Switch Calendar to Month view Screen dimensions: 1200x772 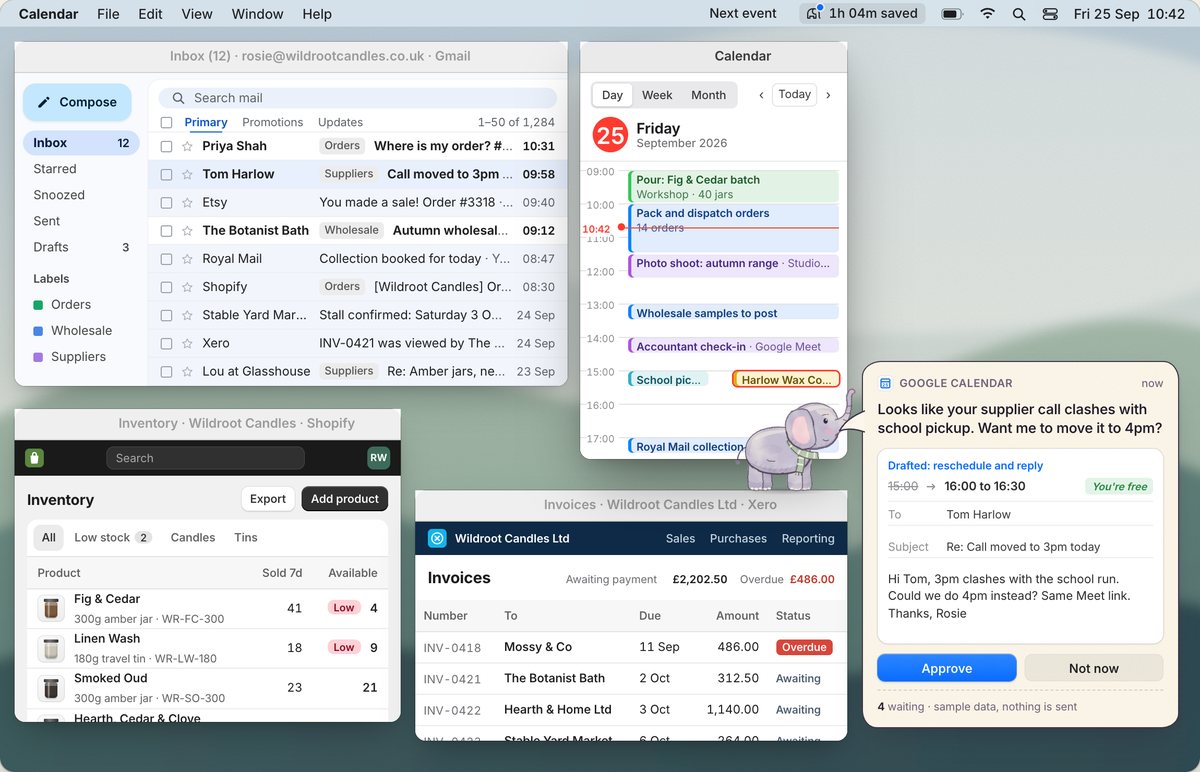click(708, 95)
